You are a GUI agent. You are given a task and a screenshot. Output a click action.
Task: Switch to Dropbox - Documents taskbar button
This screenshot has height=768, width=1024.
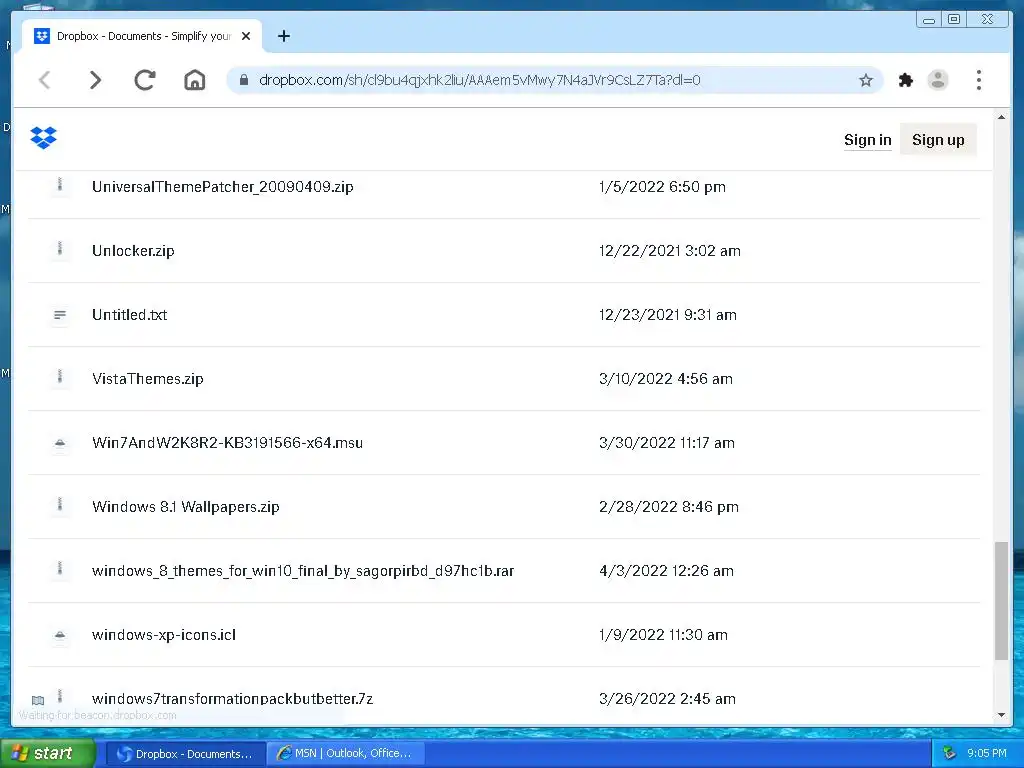[185, 754]
